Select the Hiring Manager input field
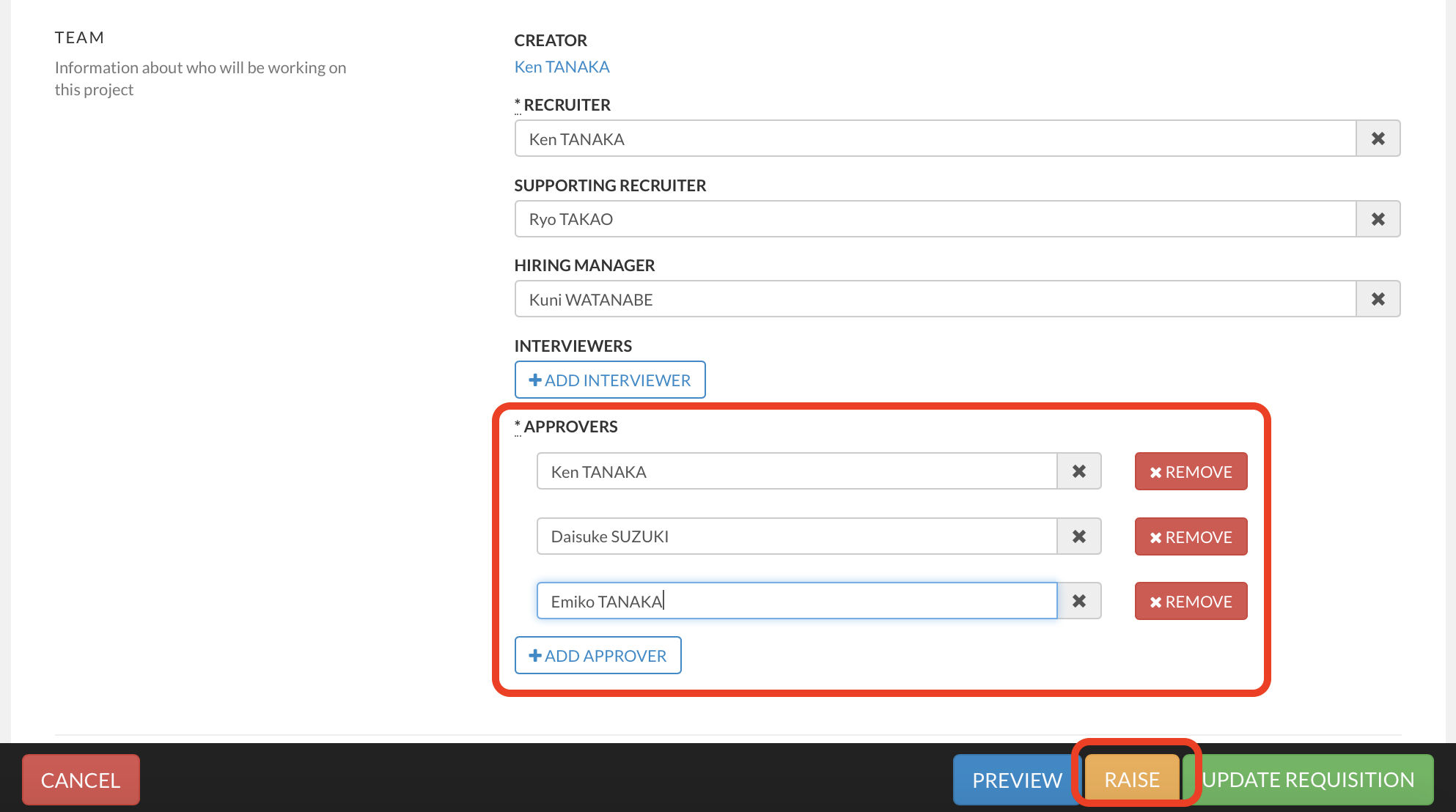 tap(935, 299)
